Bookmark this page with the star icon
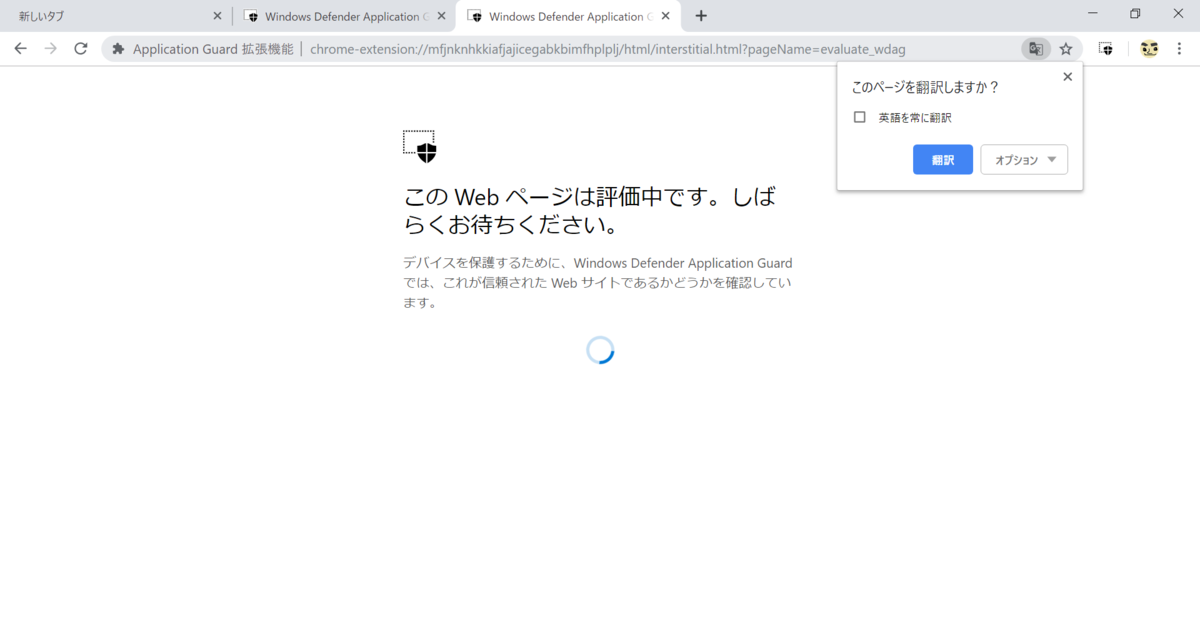The height and width of the screenshot is (638, 1200). tap(1066, 48)
